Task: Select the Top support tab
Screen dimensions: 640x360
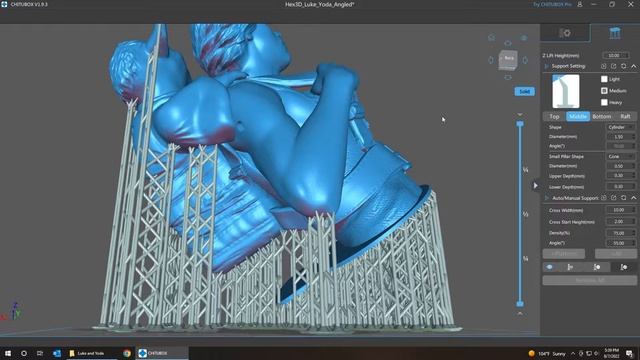Action: 554,116
